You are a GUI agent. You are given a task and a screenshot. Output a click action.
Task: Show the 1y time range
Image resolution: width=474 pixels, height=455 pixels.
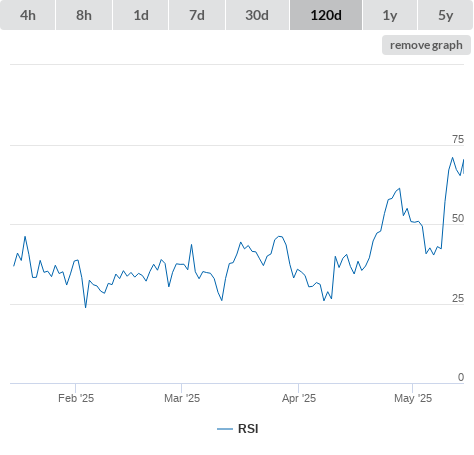[x=390, y=15]
